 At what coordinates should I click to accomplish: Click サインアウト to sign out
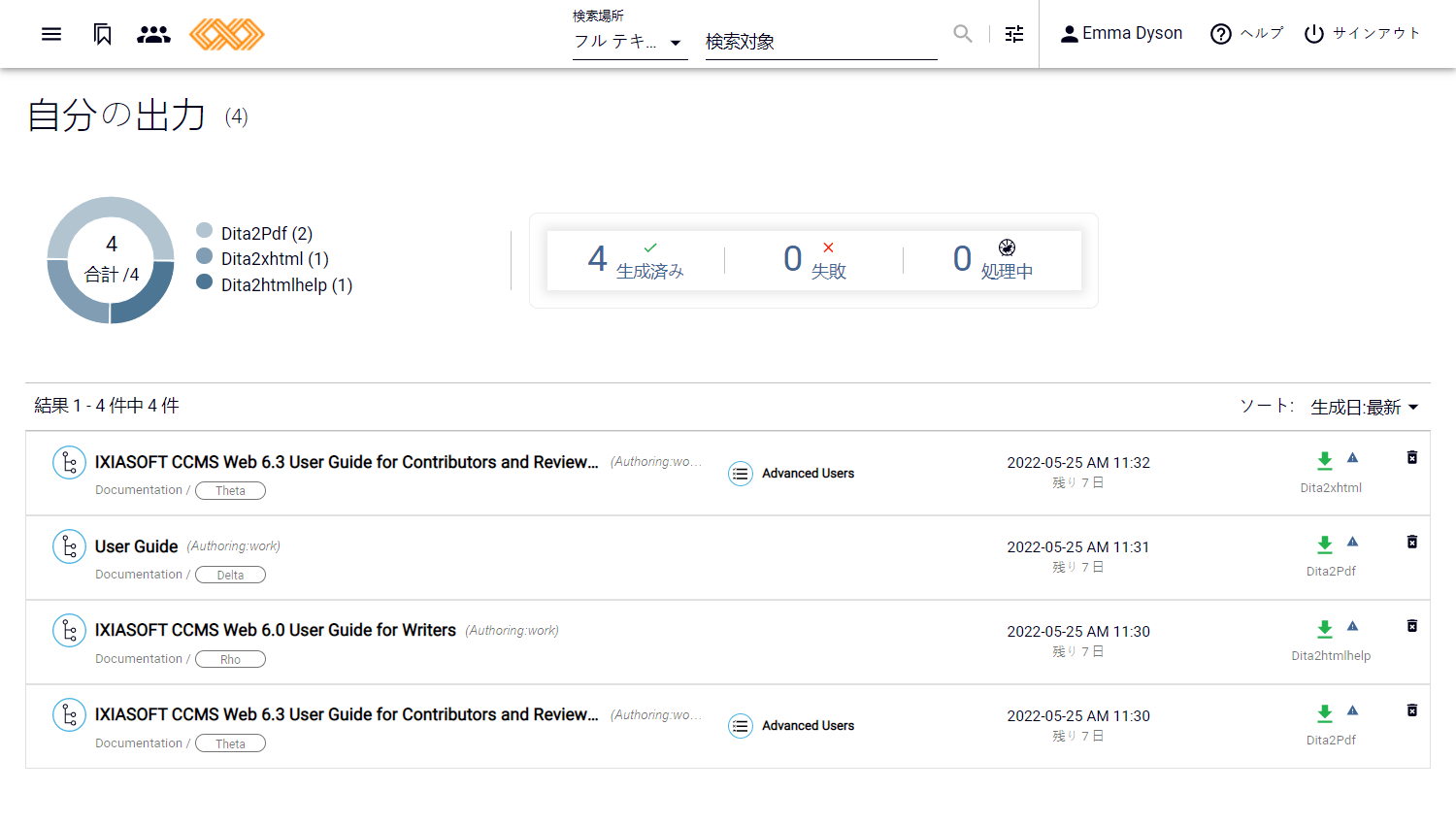point(1363,34)
